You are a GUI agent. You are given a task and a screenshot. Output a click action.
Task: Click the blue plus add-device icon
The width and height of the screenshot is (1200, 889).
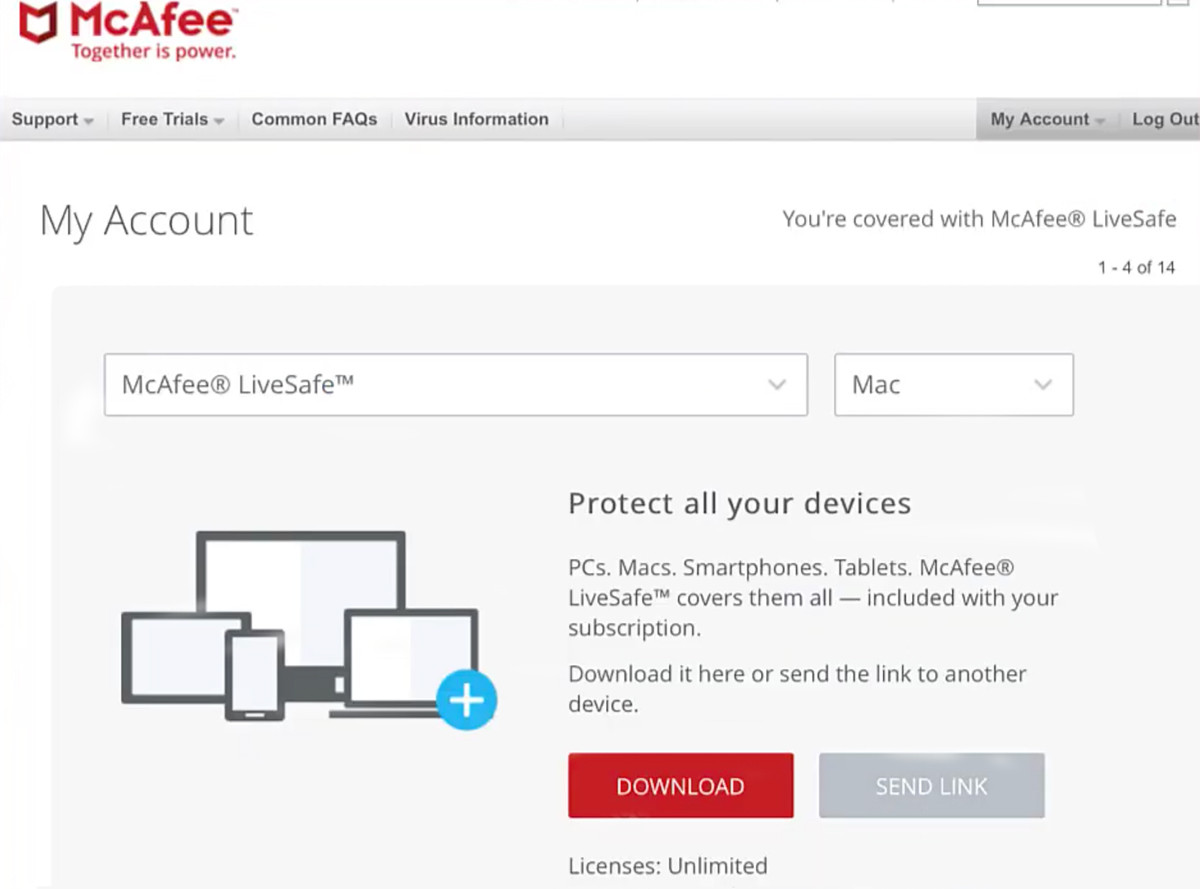pos(466,700)
